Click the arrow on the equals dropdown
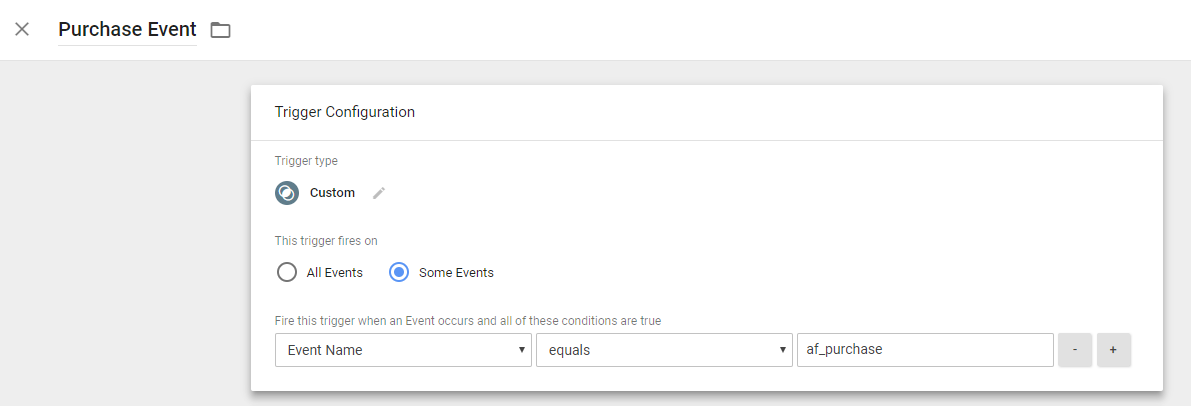Screen dimensions: 1191x406 click(782, 350)
